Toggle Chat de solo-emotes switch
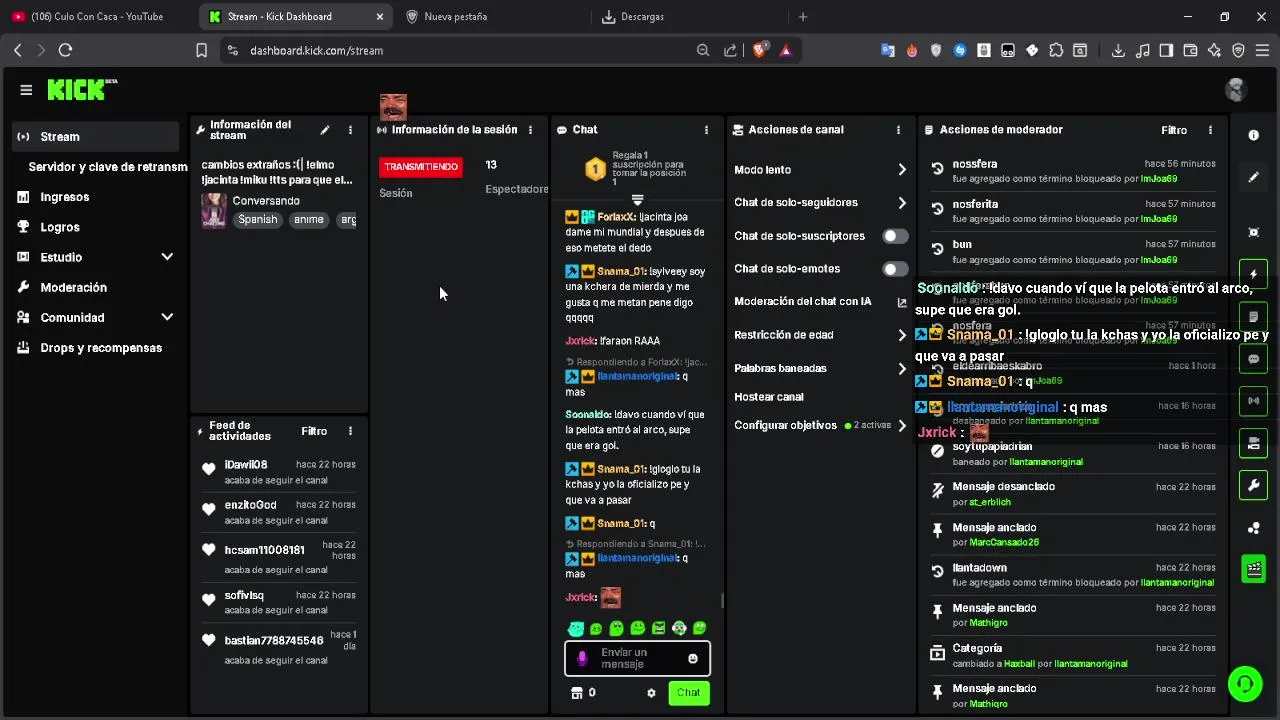Image resolution: width=1280 pixels, height=720 pixels. (895, 269)
